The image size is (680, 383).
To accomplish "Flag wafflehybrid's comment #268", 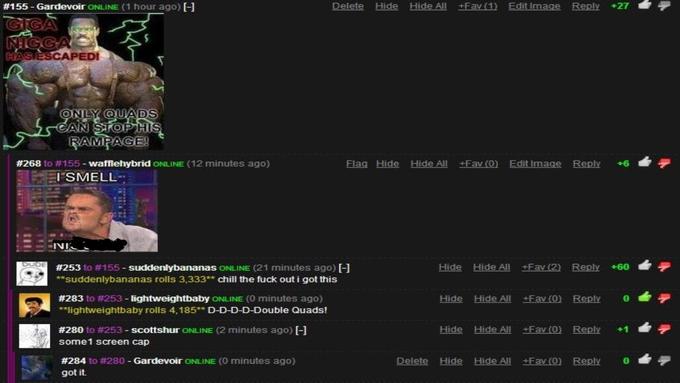I will [356, 164].
